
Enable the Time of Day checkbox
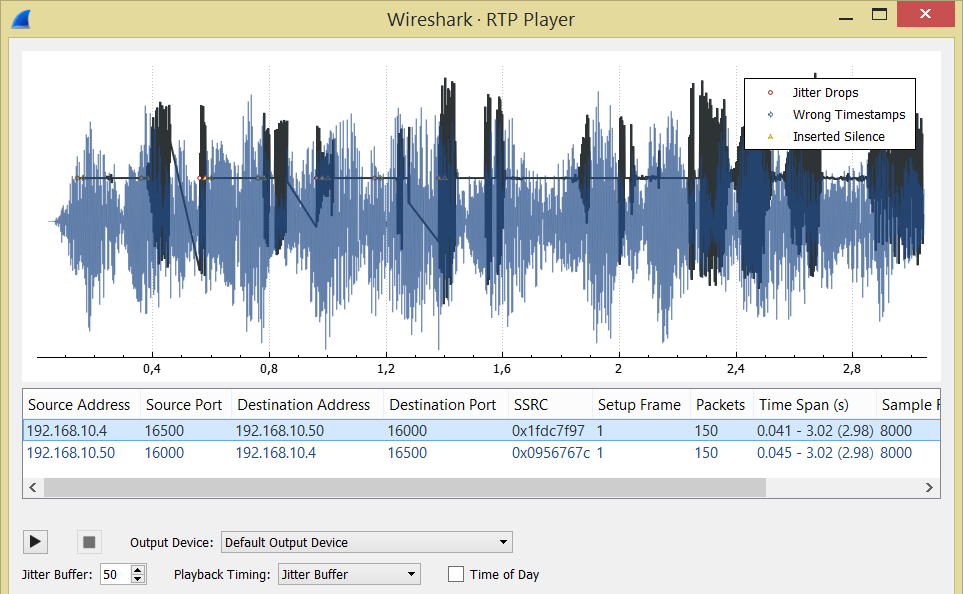pyautogui.click(x=456, y=574)
